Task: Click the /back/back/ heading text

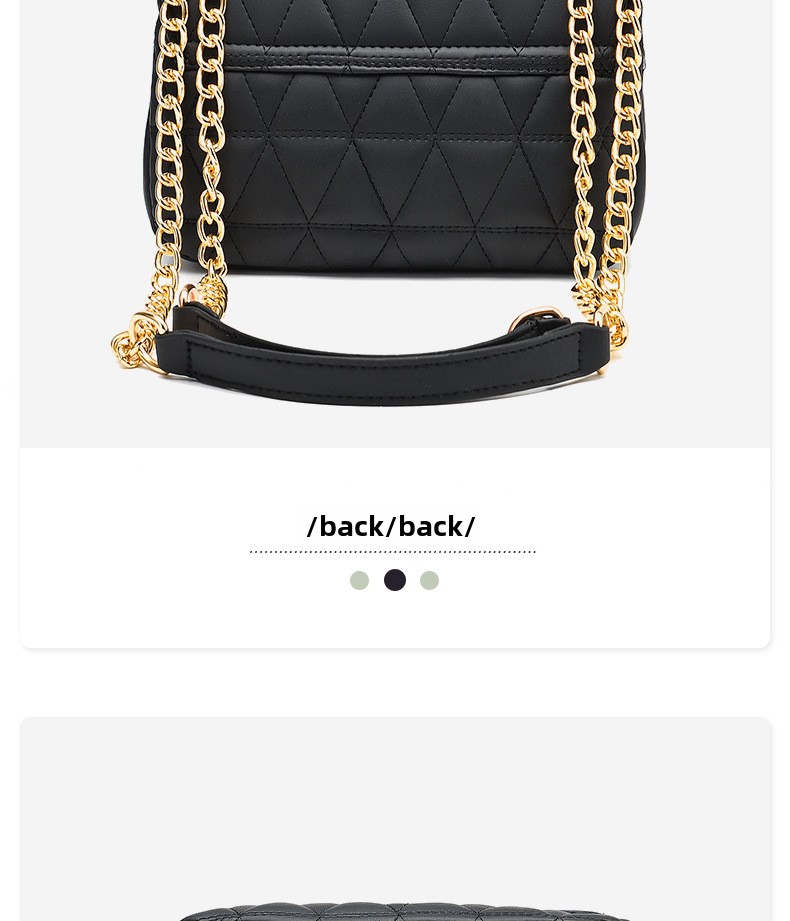Action: pos(391,526)
